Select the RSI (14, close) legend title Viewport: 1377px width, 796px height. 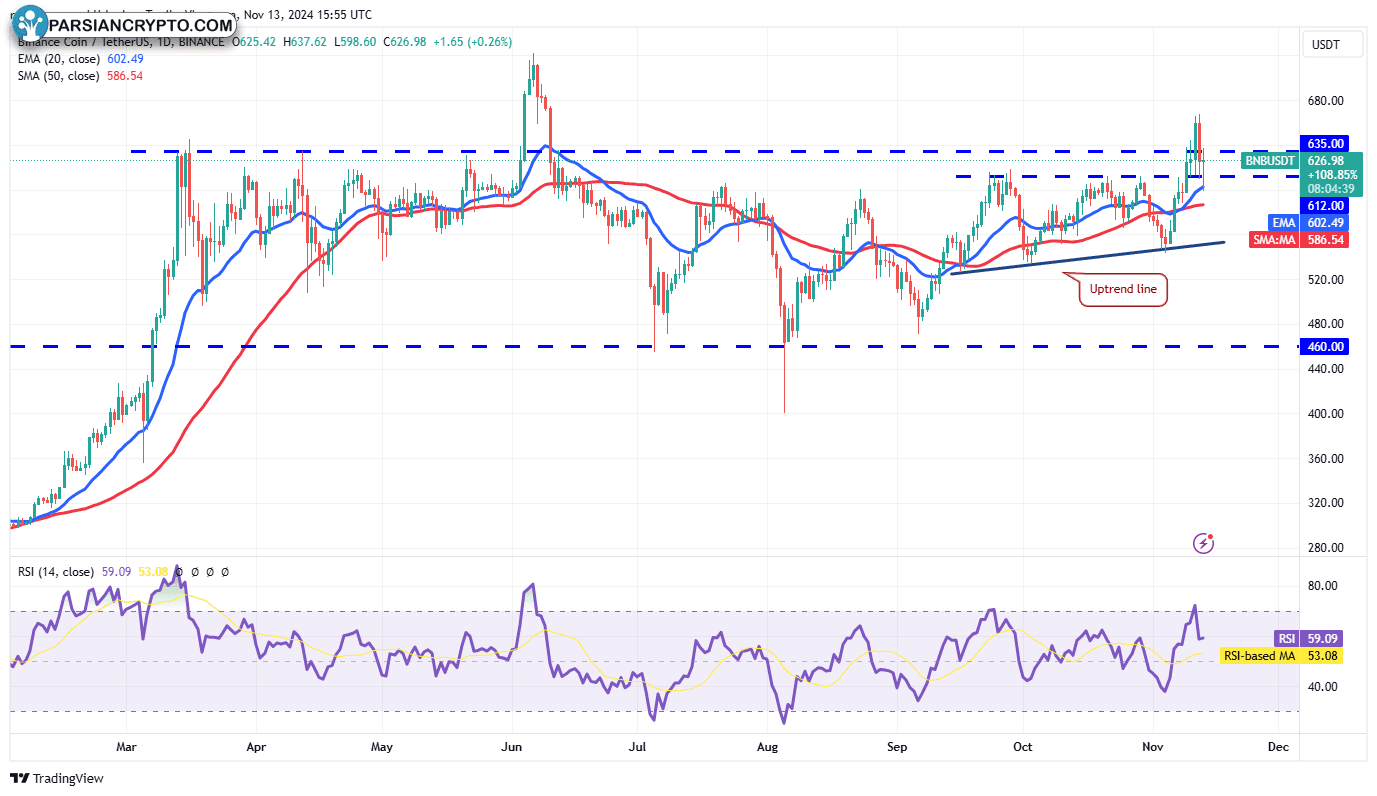(x=56, y=572)
